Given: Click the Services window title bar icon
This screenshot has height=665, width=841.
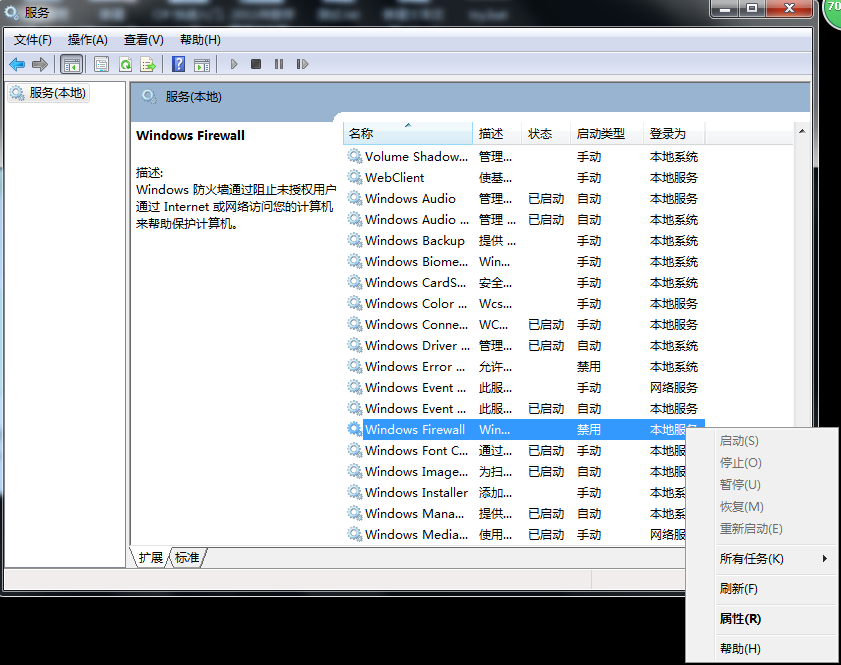Looking at the screenshot, I should [x=12, y=12].
